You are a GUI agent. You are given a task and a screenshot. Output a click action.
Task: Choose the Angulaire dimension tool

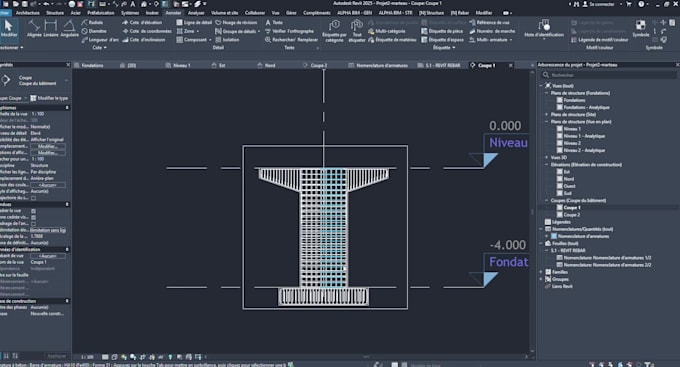click(69, 29)
